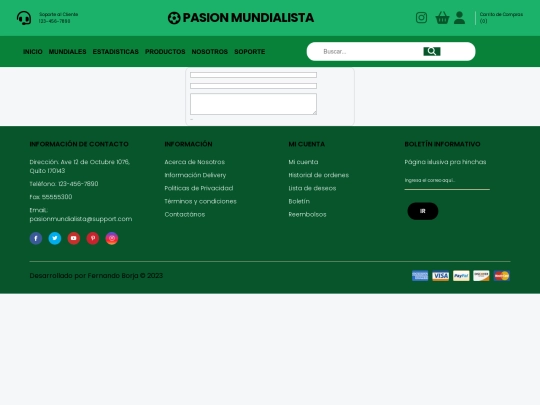The height and width of the screenshot is (405, 540).
Task: Click the PayPal payment icon
Action: pyautogui.click(x=461, y=276)
